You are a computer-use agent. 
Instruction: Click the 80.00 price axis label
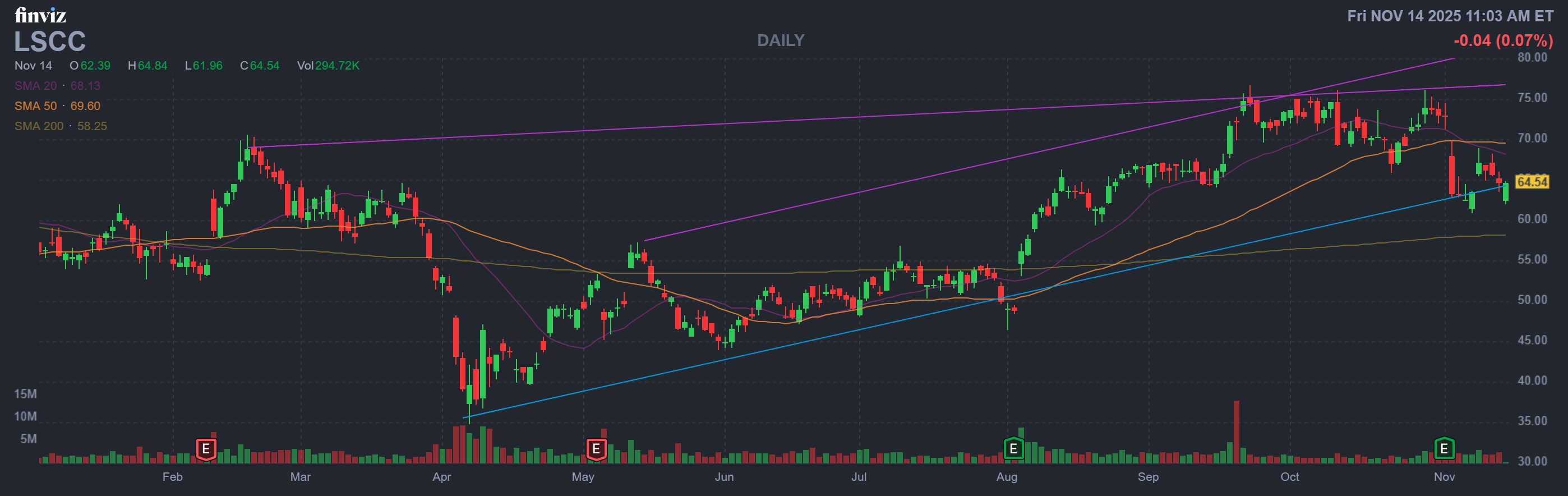[x=1532, y=57]
